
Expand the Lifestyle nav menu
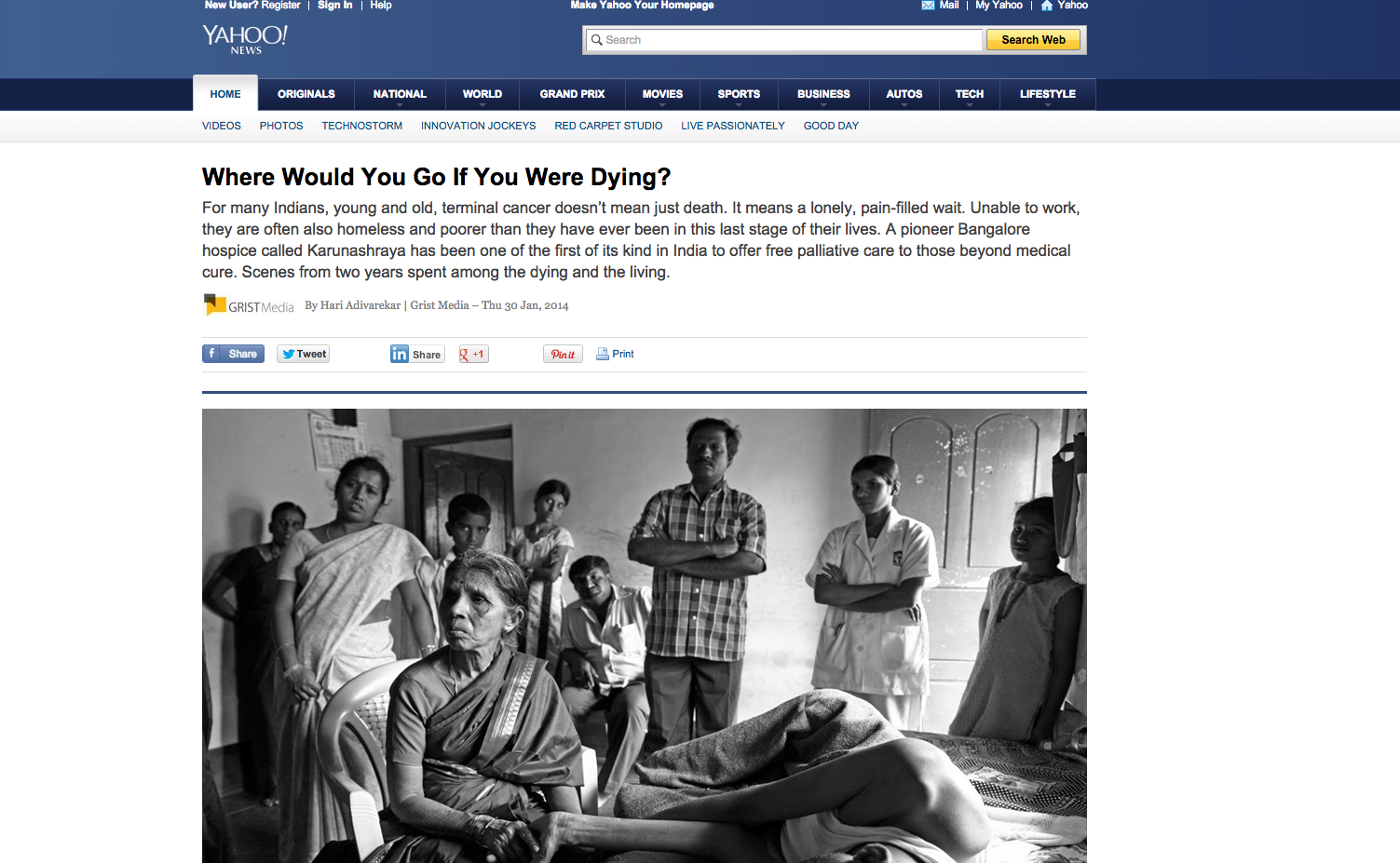[x=1047, y=95]
